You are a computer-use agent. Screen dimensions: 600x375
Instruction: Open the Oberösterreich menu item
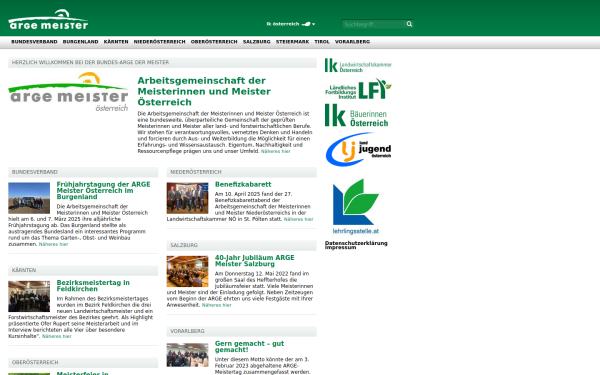(x=214, y=42)
